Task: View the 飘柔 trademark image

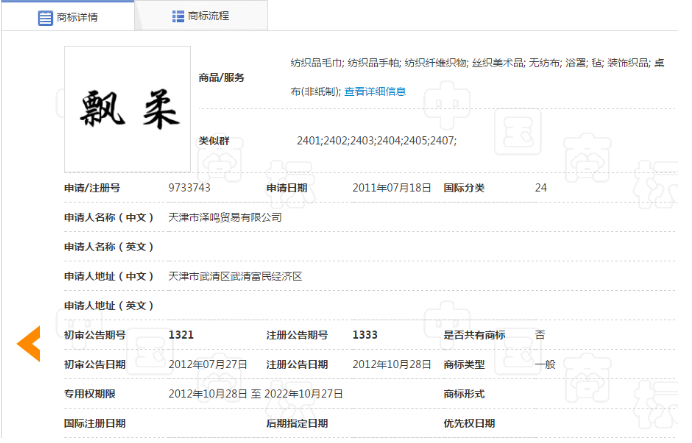Action: tap(128, 109)
